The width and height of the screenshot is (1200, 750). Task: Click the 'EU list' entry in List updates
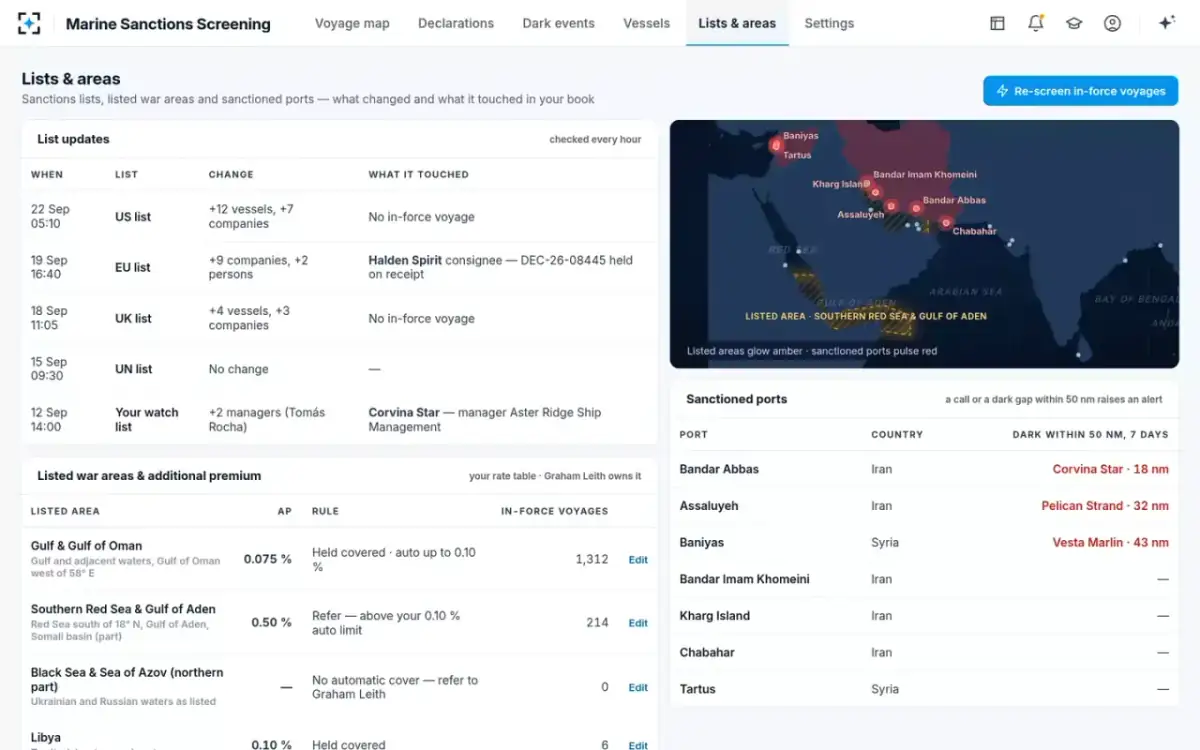click(133, 268)
